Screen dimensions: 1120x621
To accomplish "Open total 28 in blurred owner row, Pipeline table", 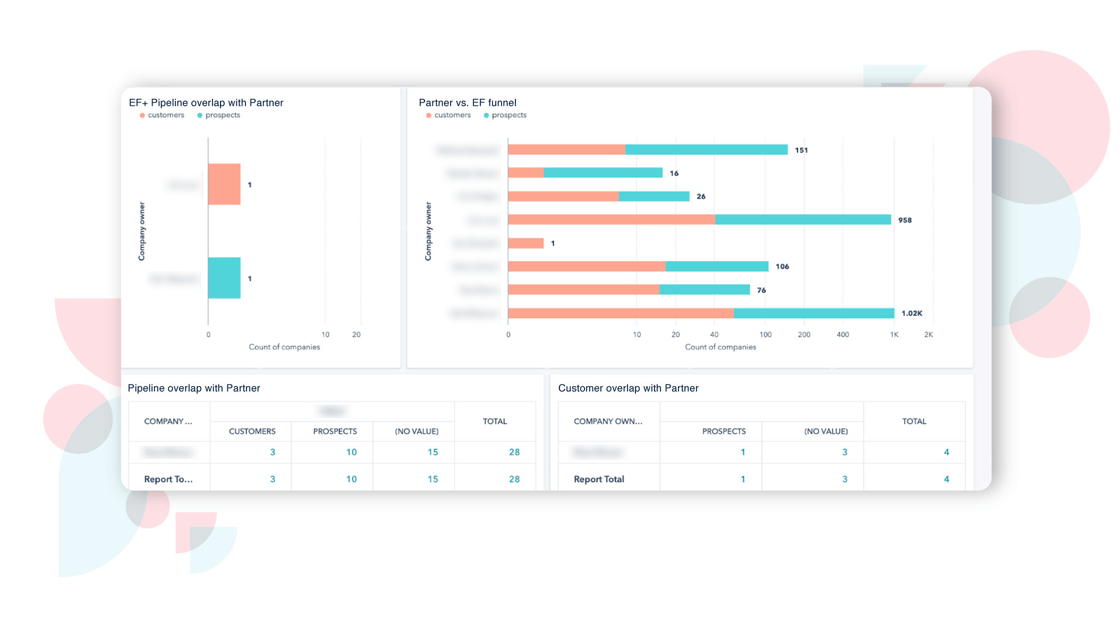I will point(514,452).
